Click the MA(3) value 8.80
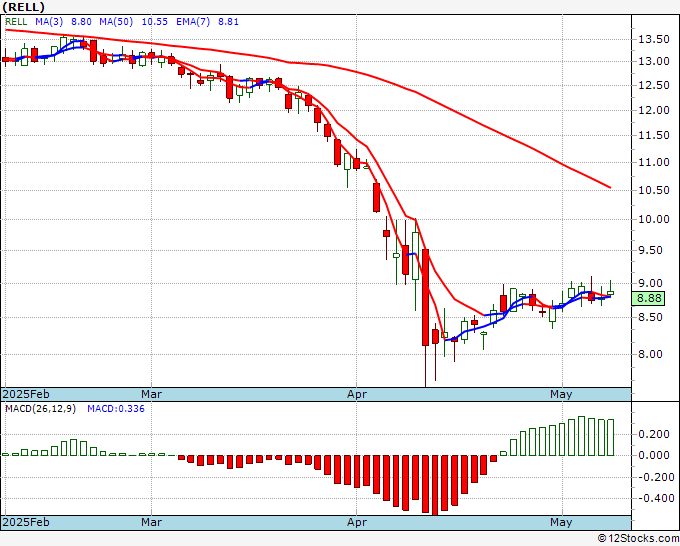Screen dimensions: 680x546 pyautogui.click(x=81, y=22)
